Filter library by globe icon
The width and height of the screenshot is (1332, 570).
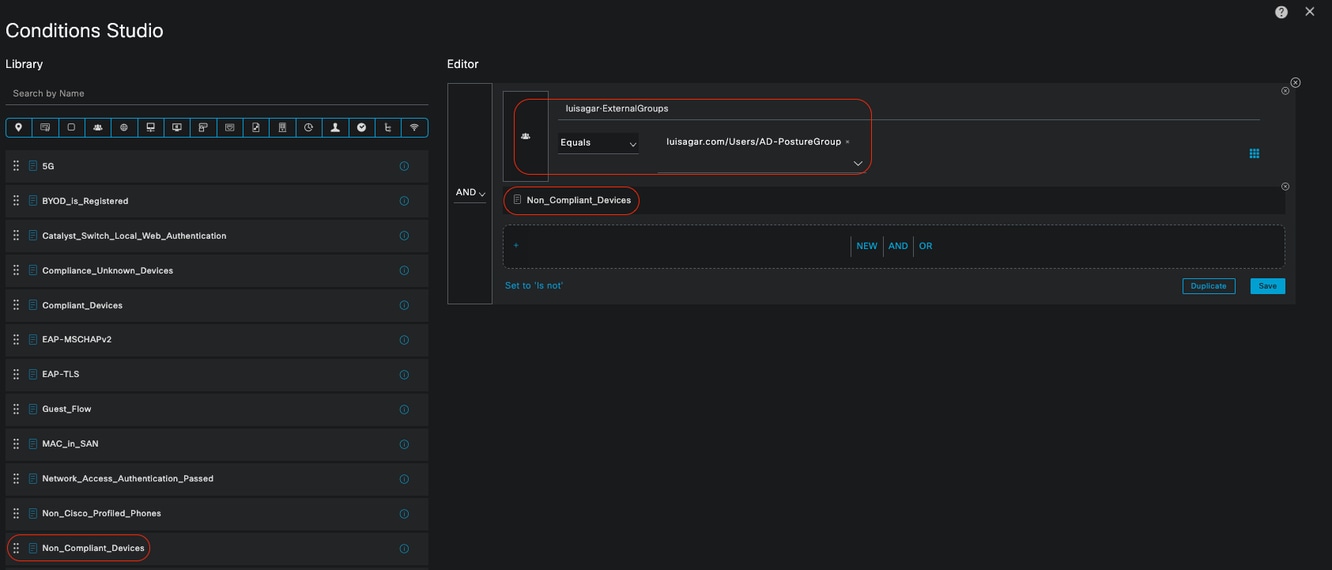(124, 128)
